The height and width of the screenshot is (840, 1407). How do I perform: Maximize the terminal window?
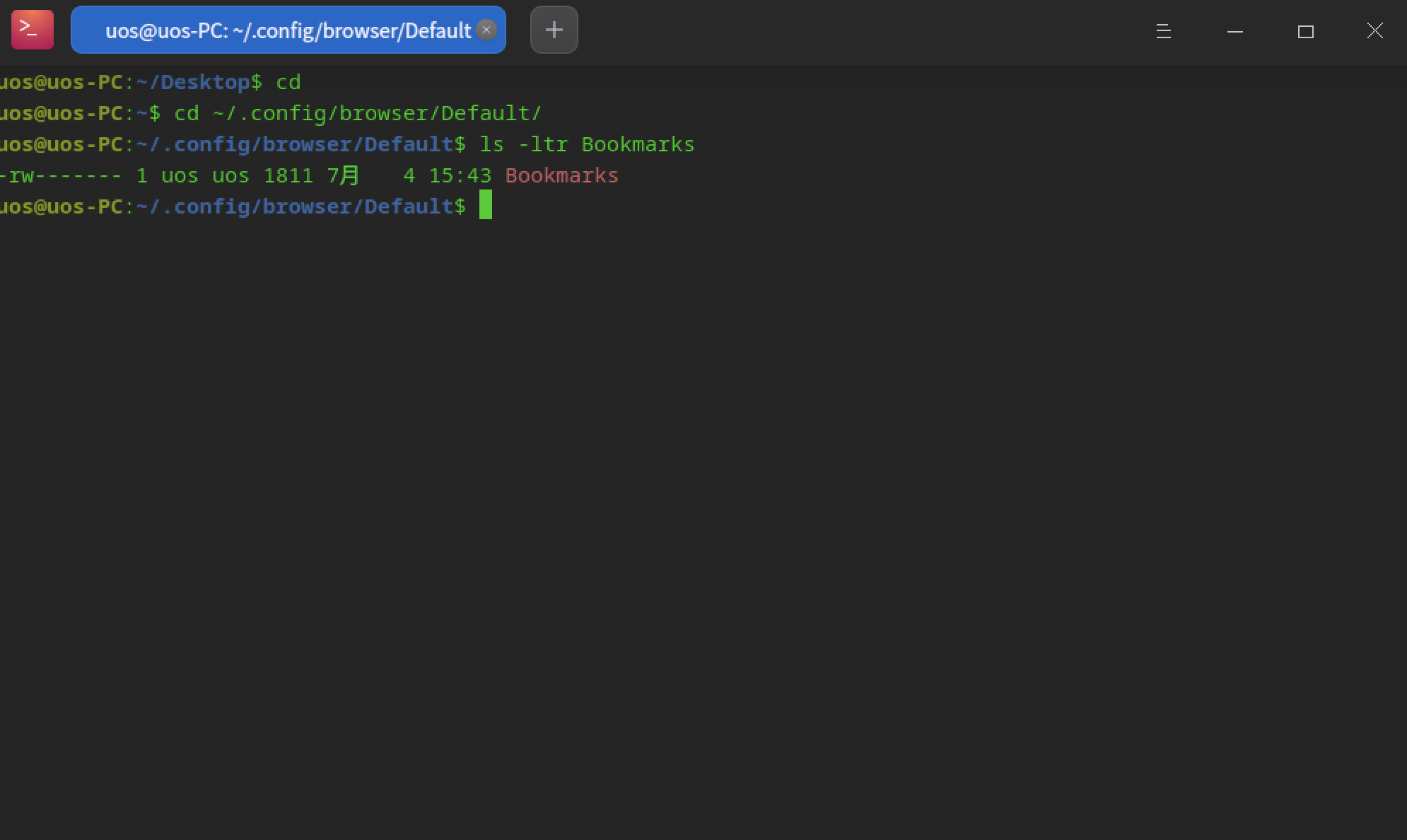[1306, 31]
